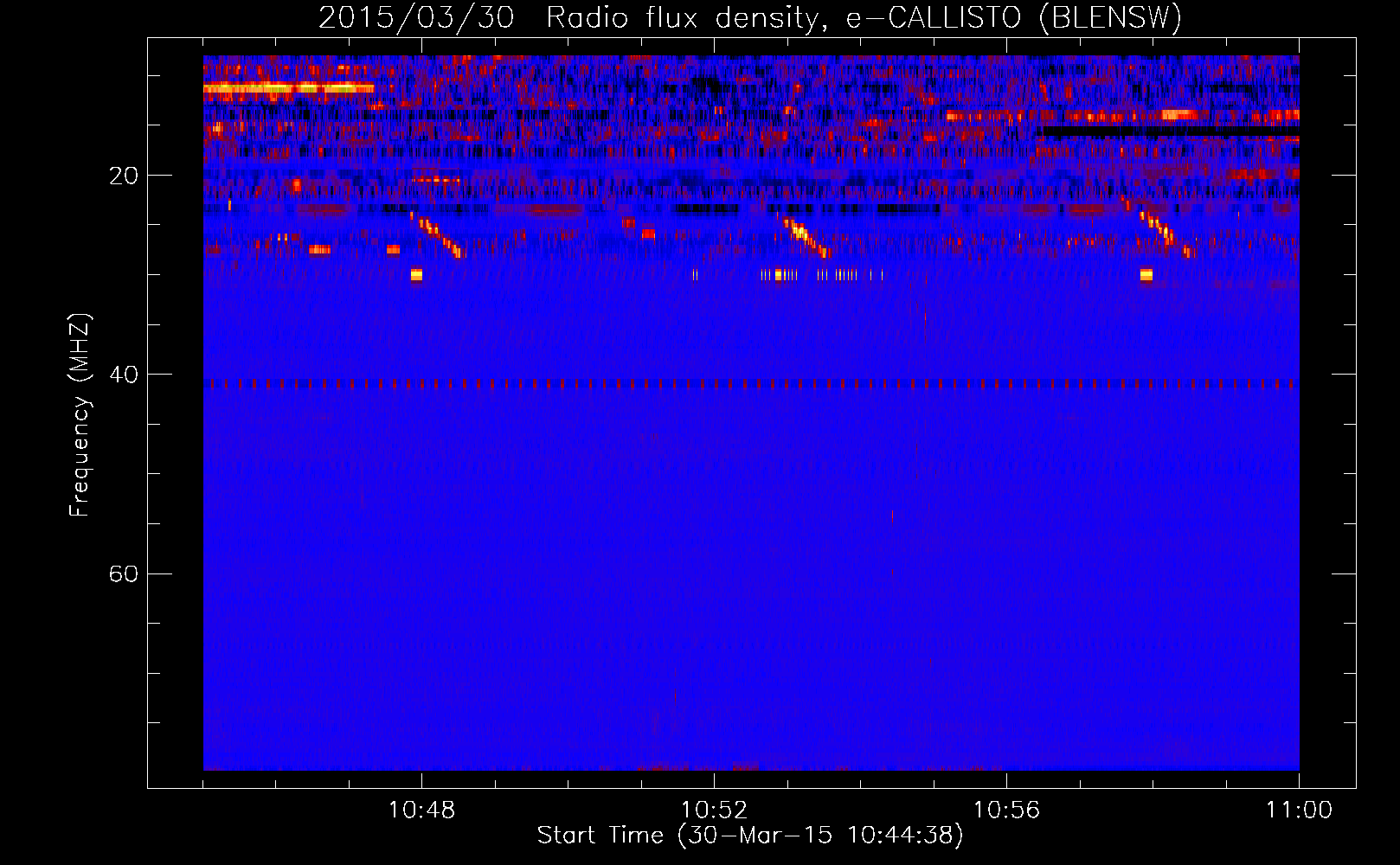The width and height of the screenshot is (1400, 865).
Task: Click the 10:48 time tick label
Action: pyautogui.click(x=421, y=811)
